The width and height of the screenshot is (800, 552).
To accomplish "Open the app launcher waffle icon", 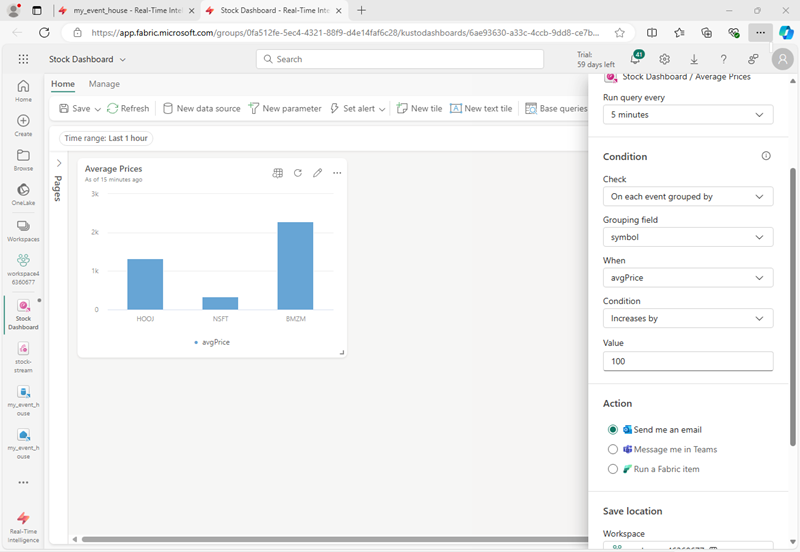I will pos(23,59).
